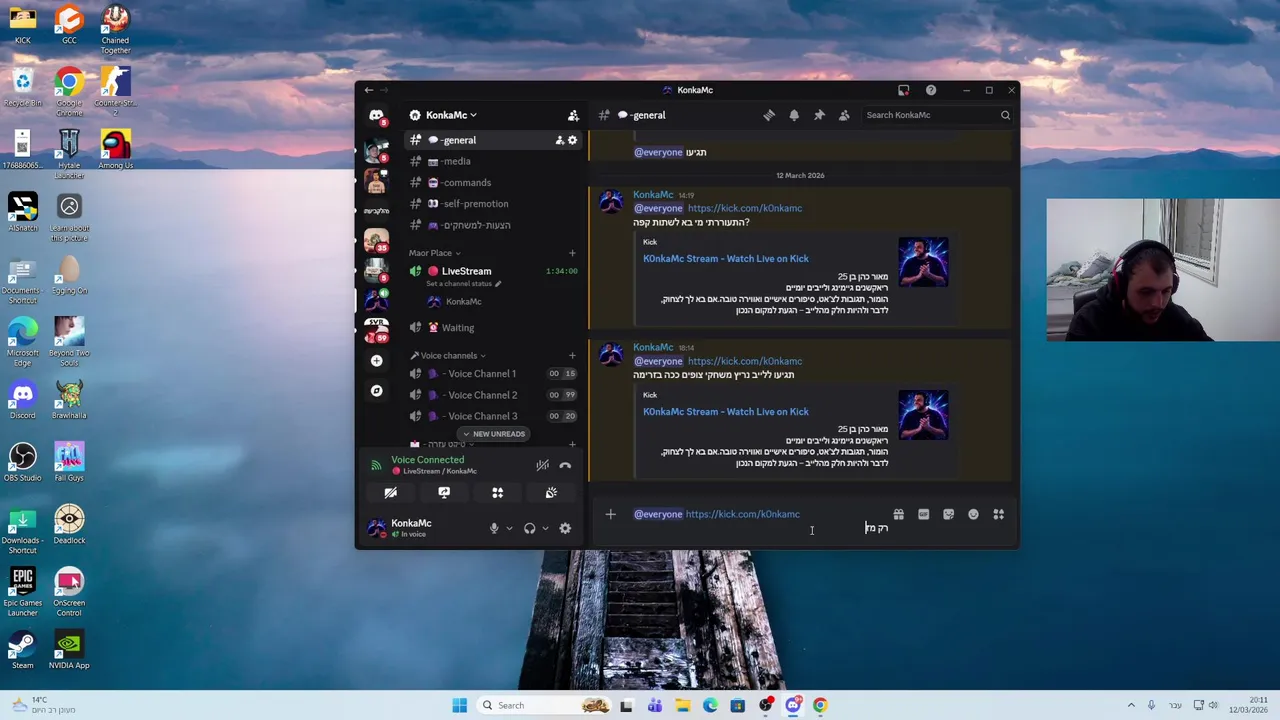Toggle the member list icon

point(844,115)
